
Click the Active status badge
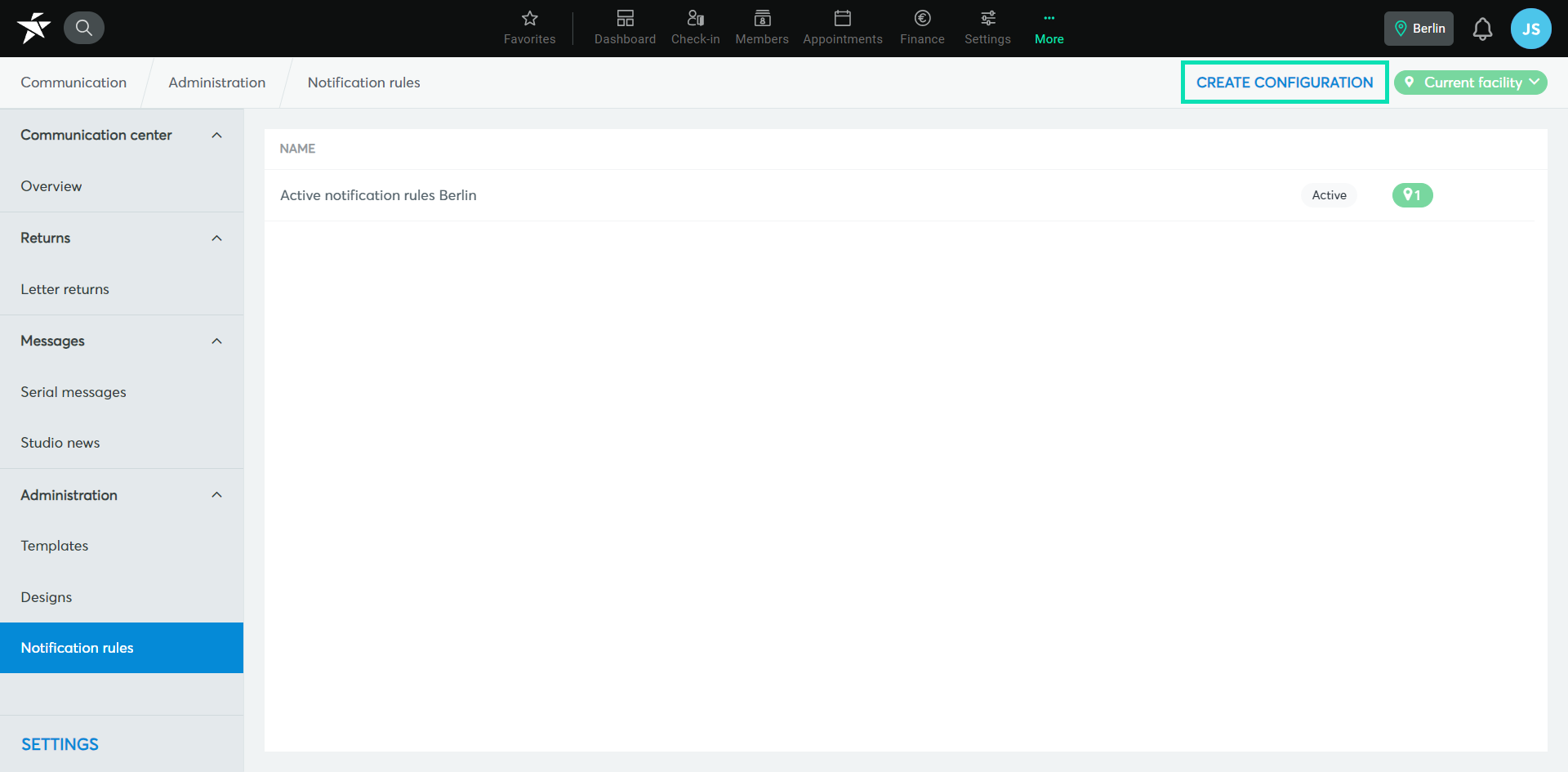click(x=1329, y=195)
